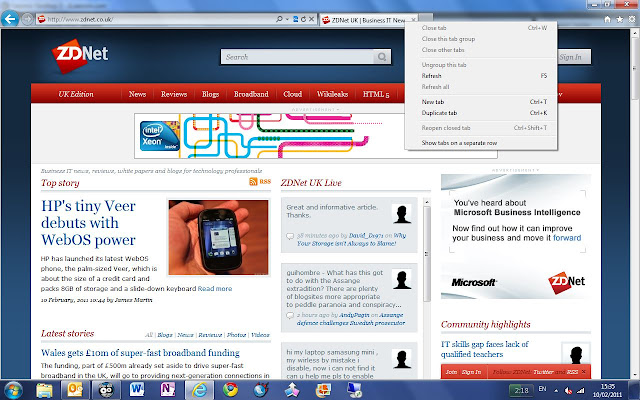Open the Tools gear icon
This screenshot has width=640, height=400.
coord(632,19)
